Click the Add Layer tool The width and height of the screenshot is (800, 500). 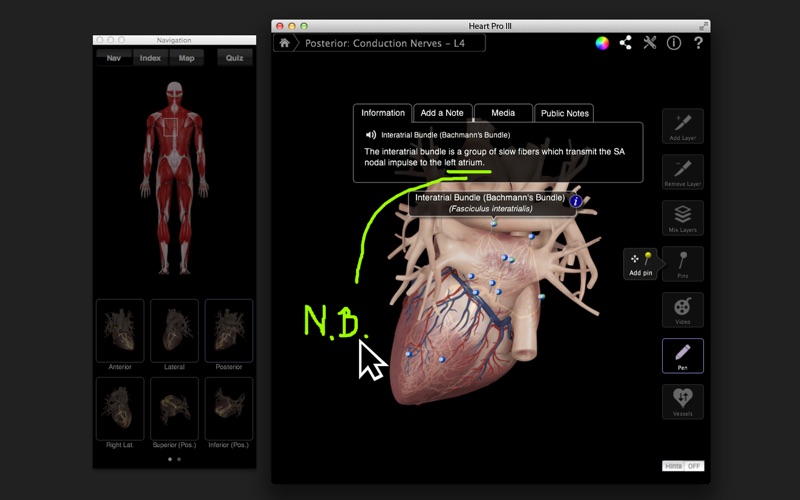coord(683,126)
